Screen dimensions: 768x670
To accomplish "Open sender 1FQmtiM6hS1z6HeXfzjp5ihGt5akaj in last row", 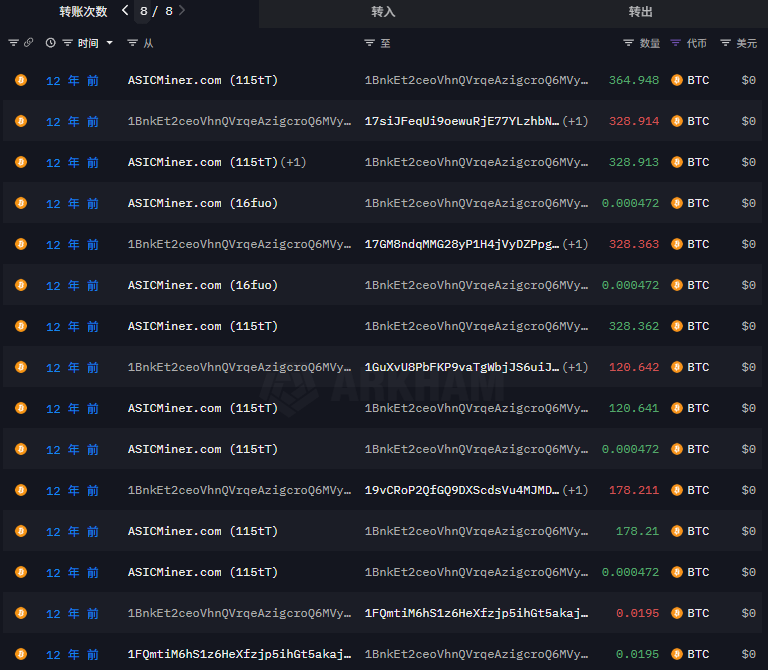I will tap(240, 654).
